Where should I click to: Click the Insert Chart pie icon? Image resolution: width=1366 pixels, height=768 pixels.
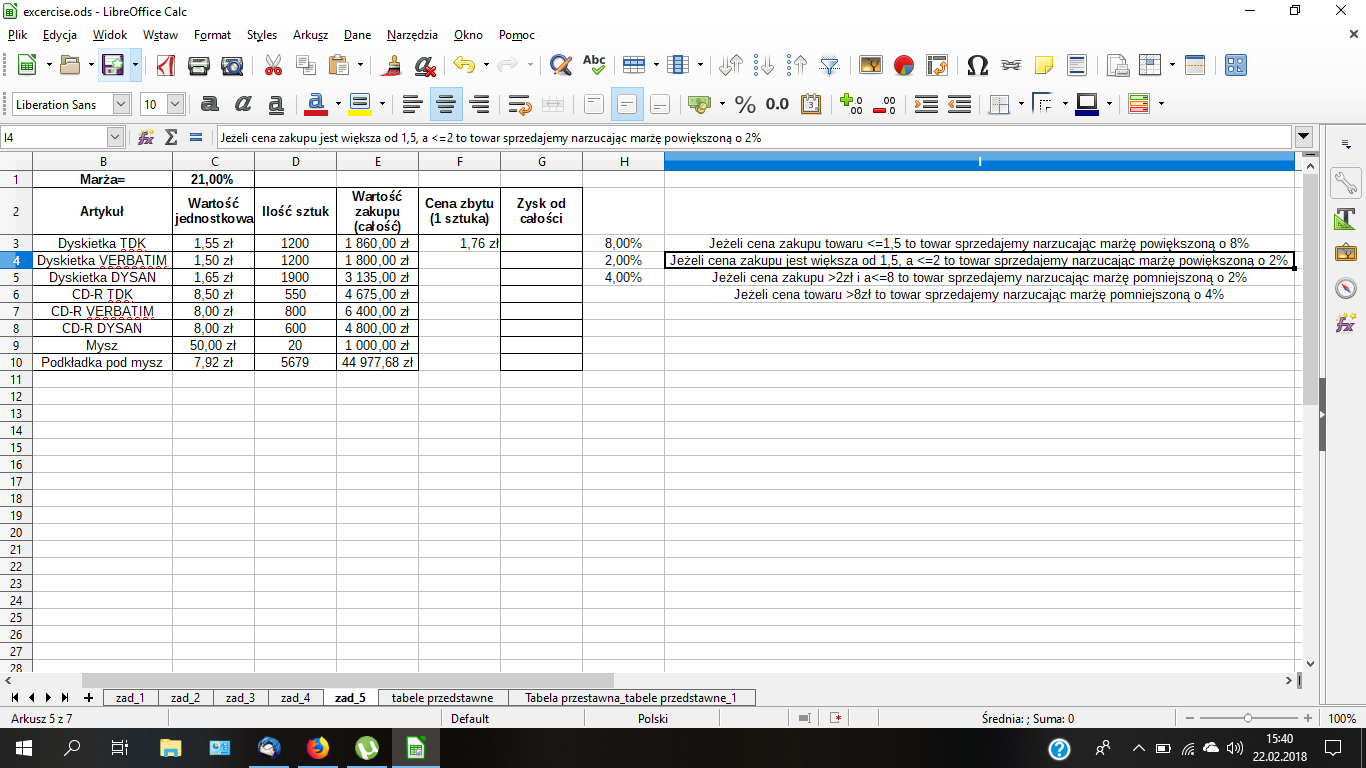904,66
